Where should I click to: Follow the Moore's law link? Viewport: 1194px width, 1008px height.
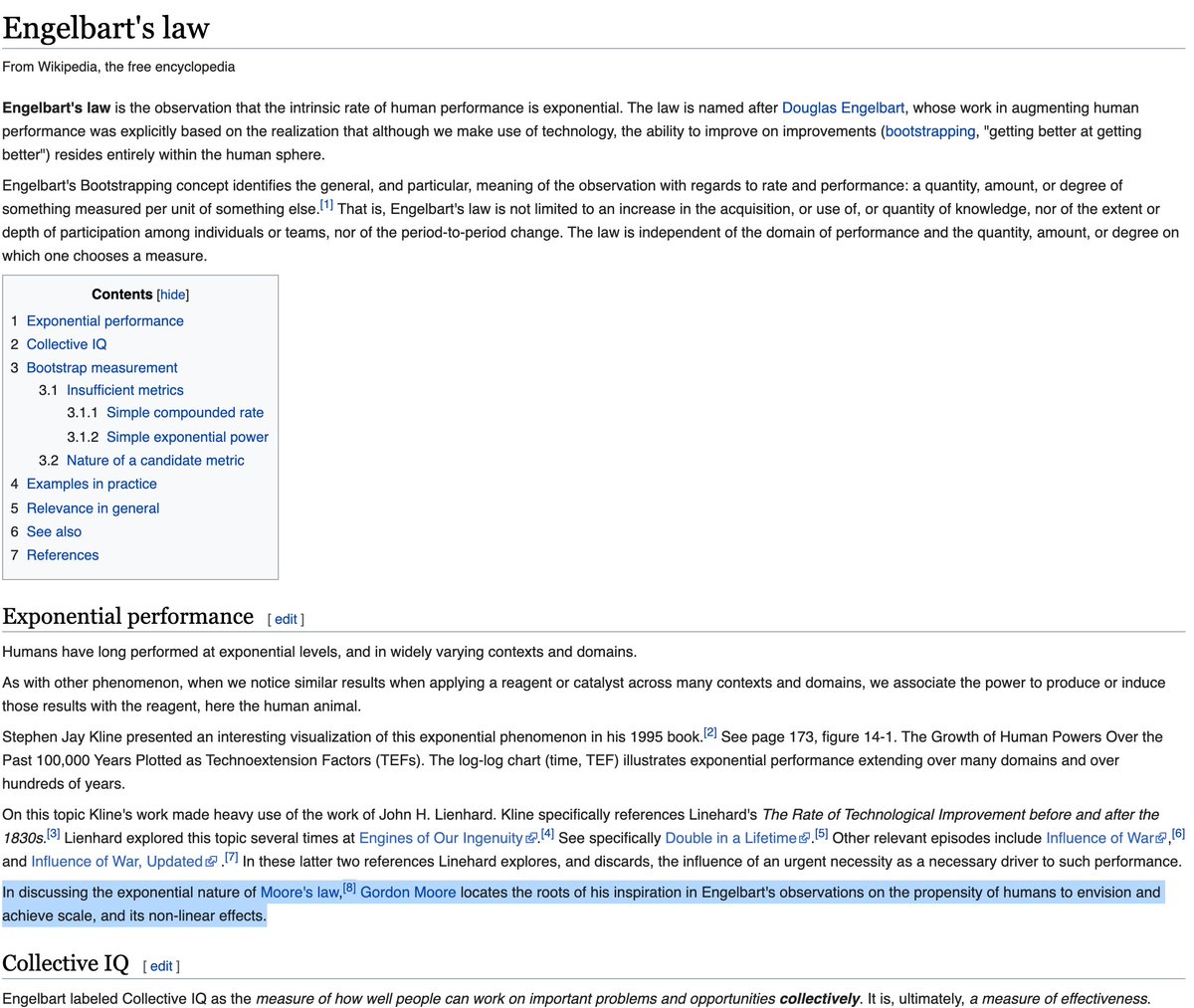pyautogui.click(x=299, y=893)
